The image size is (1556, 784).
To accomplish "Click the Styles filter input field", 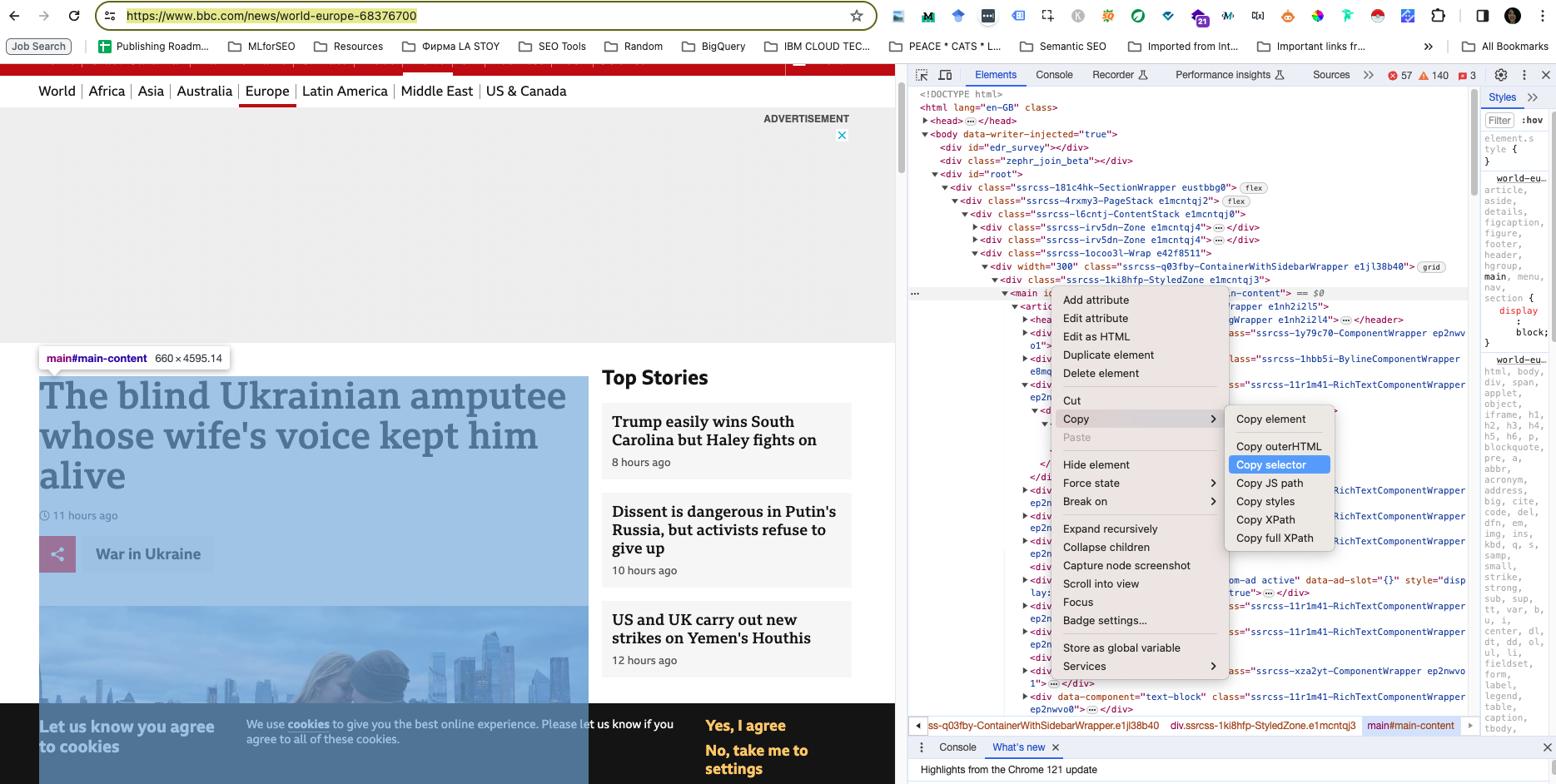I will pos(1499,121).
